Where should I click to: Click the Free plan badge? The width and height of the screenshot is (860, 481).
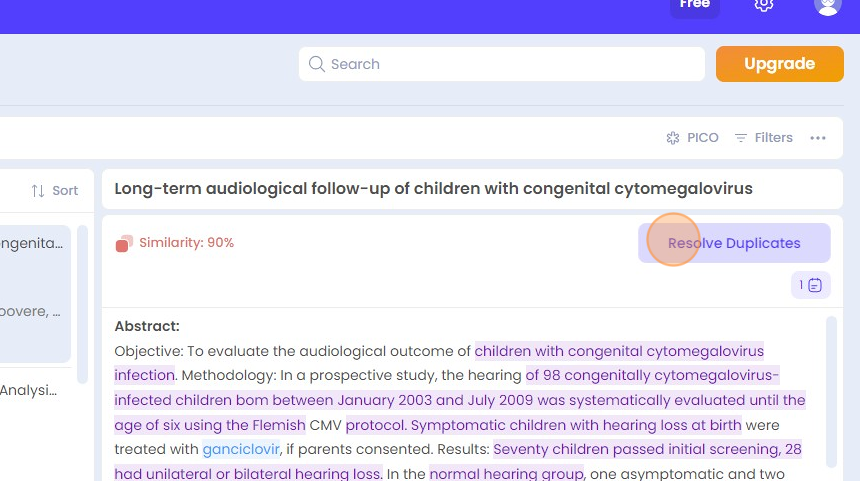pos(695,7)
